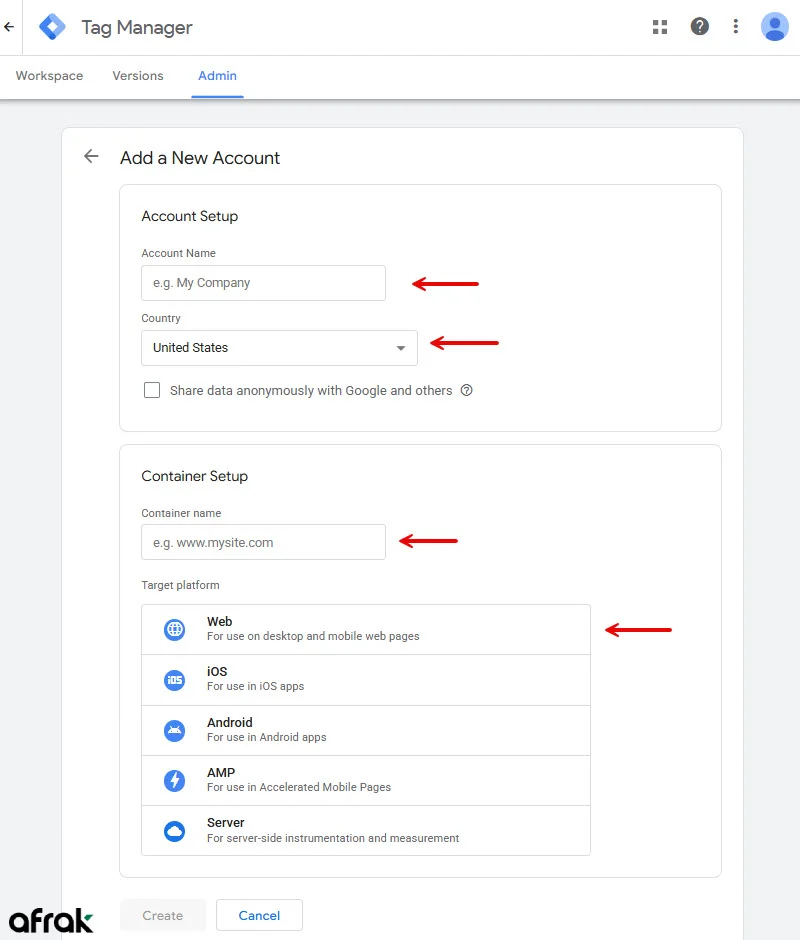This screenshot has width=800, height=940.
Task: Focus the Account Name input field
Action: 263,283
